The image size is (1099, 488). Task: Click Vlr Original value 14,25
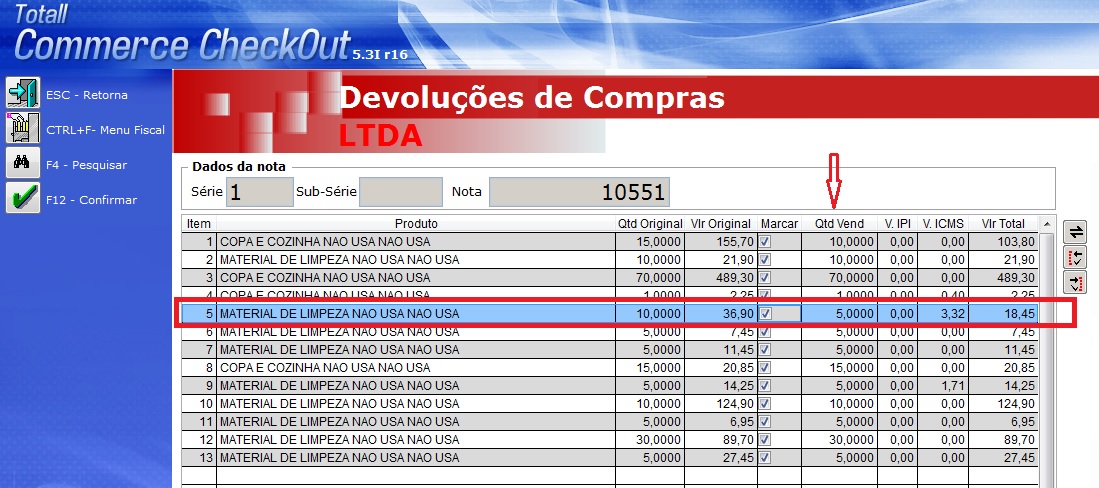pos(721,386)
